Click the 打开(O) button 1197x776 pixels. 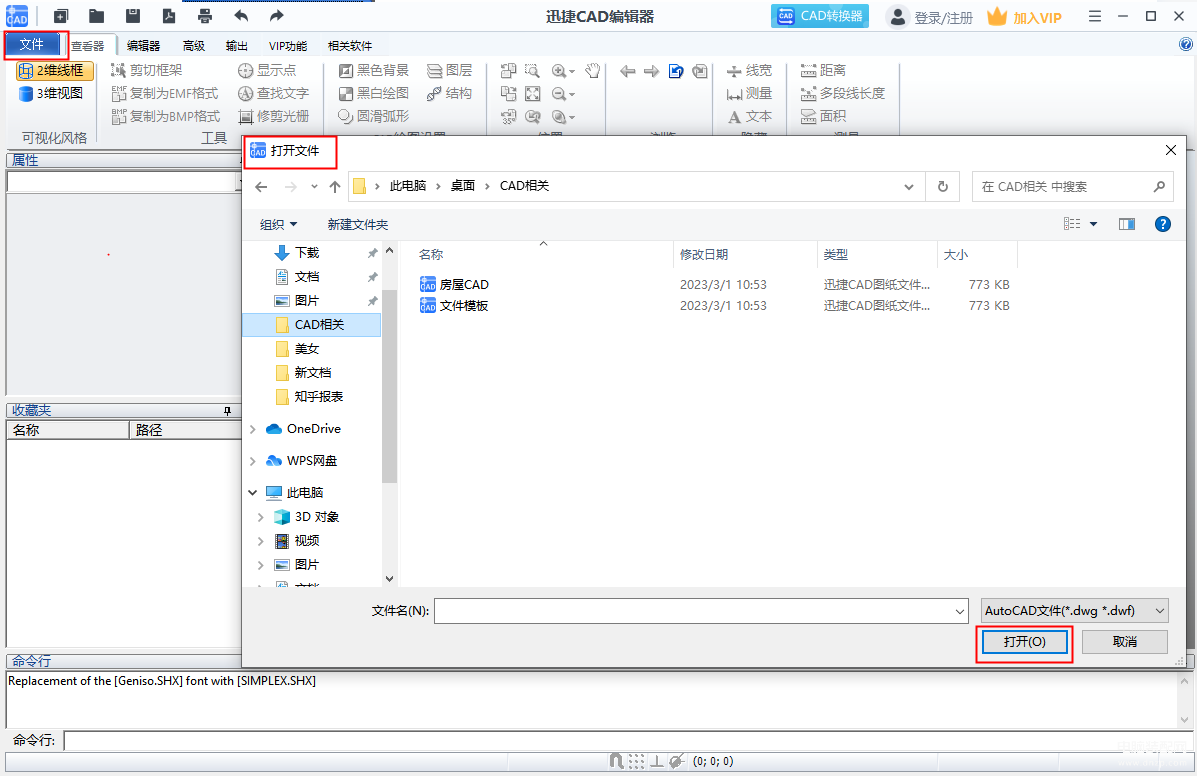[1024, 642]
